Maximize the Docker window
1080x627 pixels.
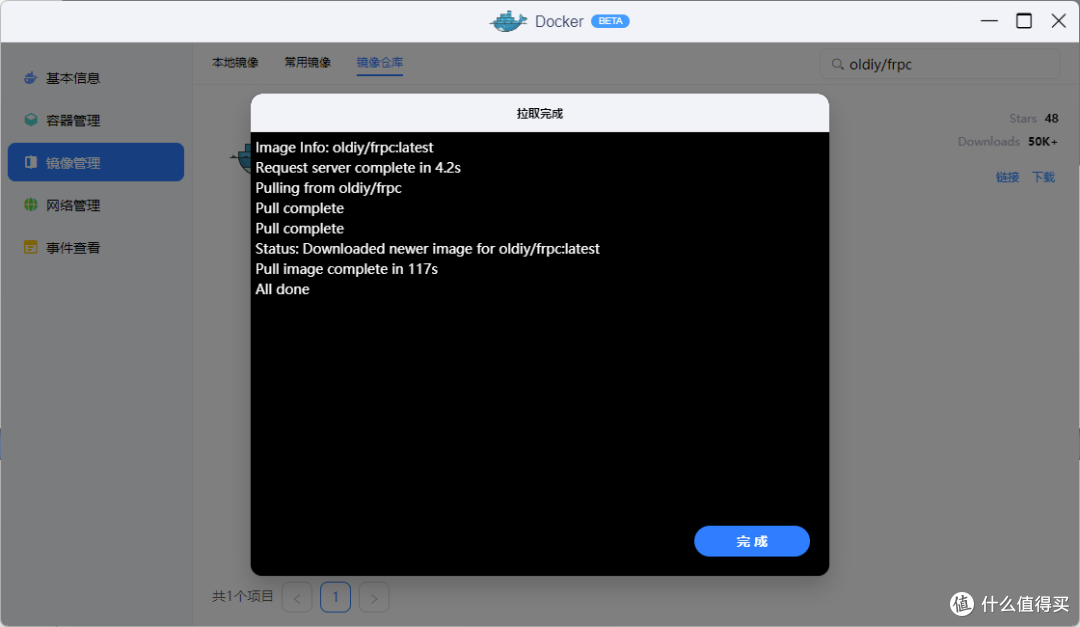coord(1024,21)
